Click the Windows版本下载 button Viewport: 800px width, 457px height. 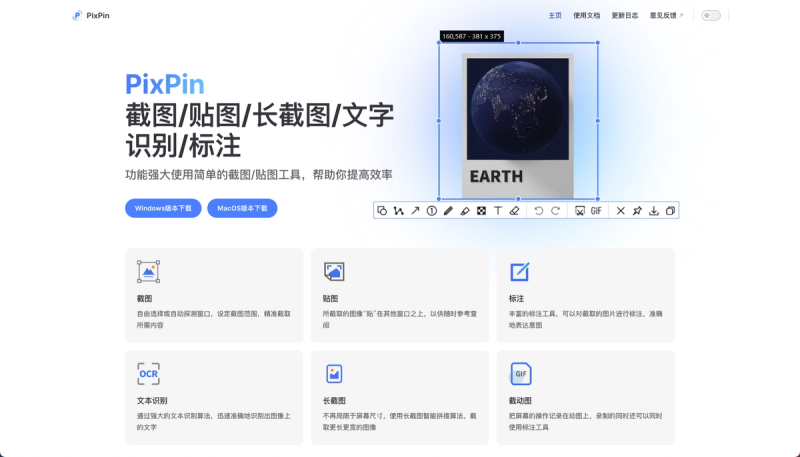(x=163, y=208)
